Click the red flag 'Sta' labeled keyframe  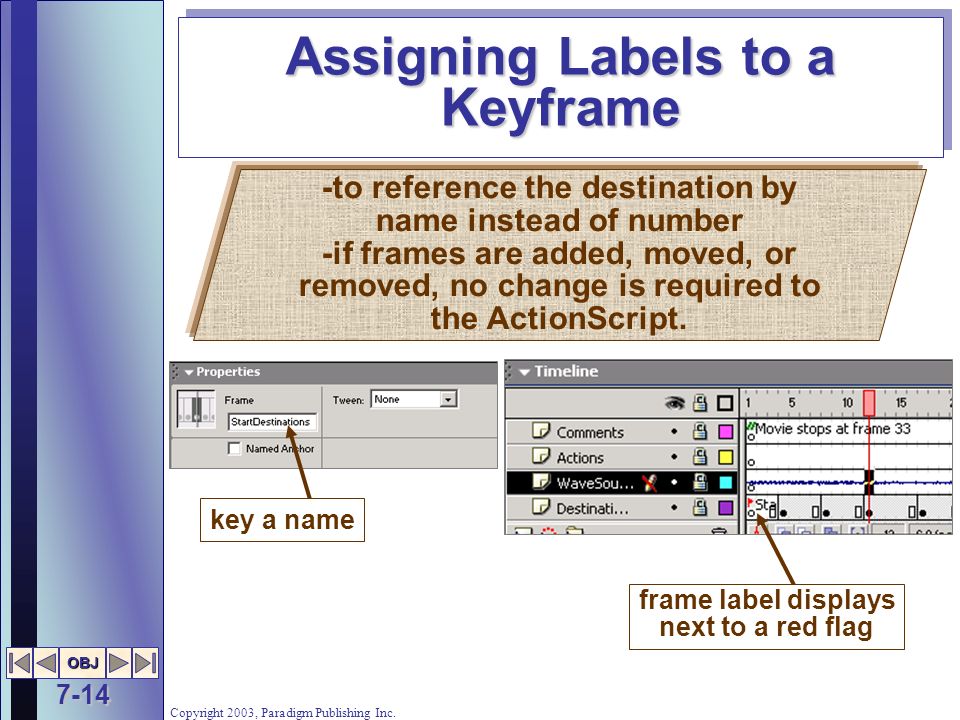(762, 506)
